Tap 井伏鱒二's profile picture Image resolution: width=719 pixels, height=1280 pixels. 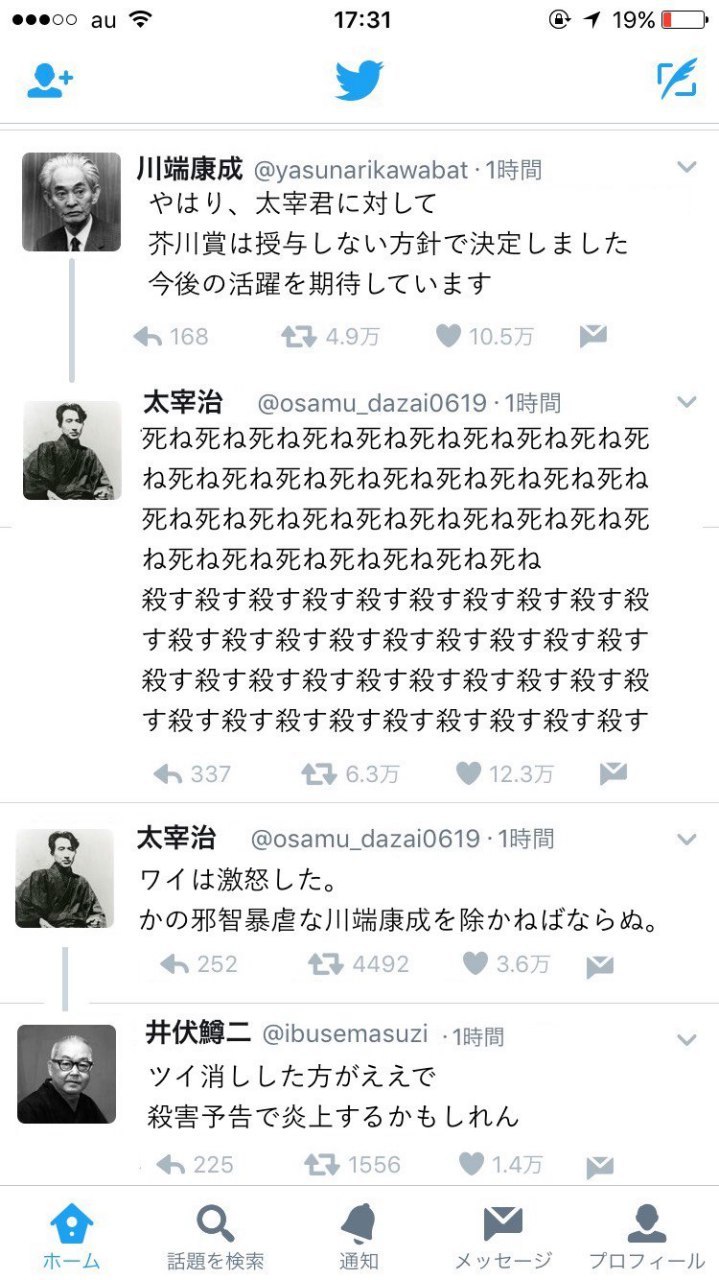coord(66,1073)
